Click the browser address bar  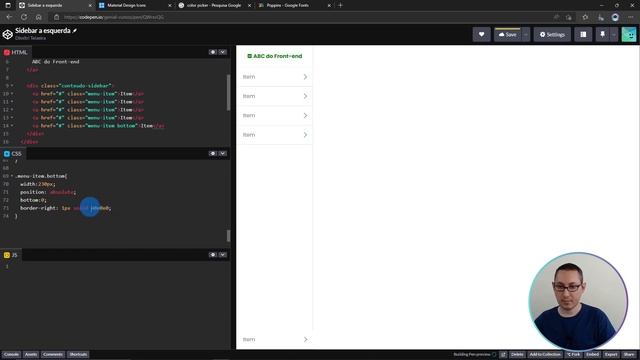302,17
